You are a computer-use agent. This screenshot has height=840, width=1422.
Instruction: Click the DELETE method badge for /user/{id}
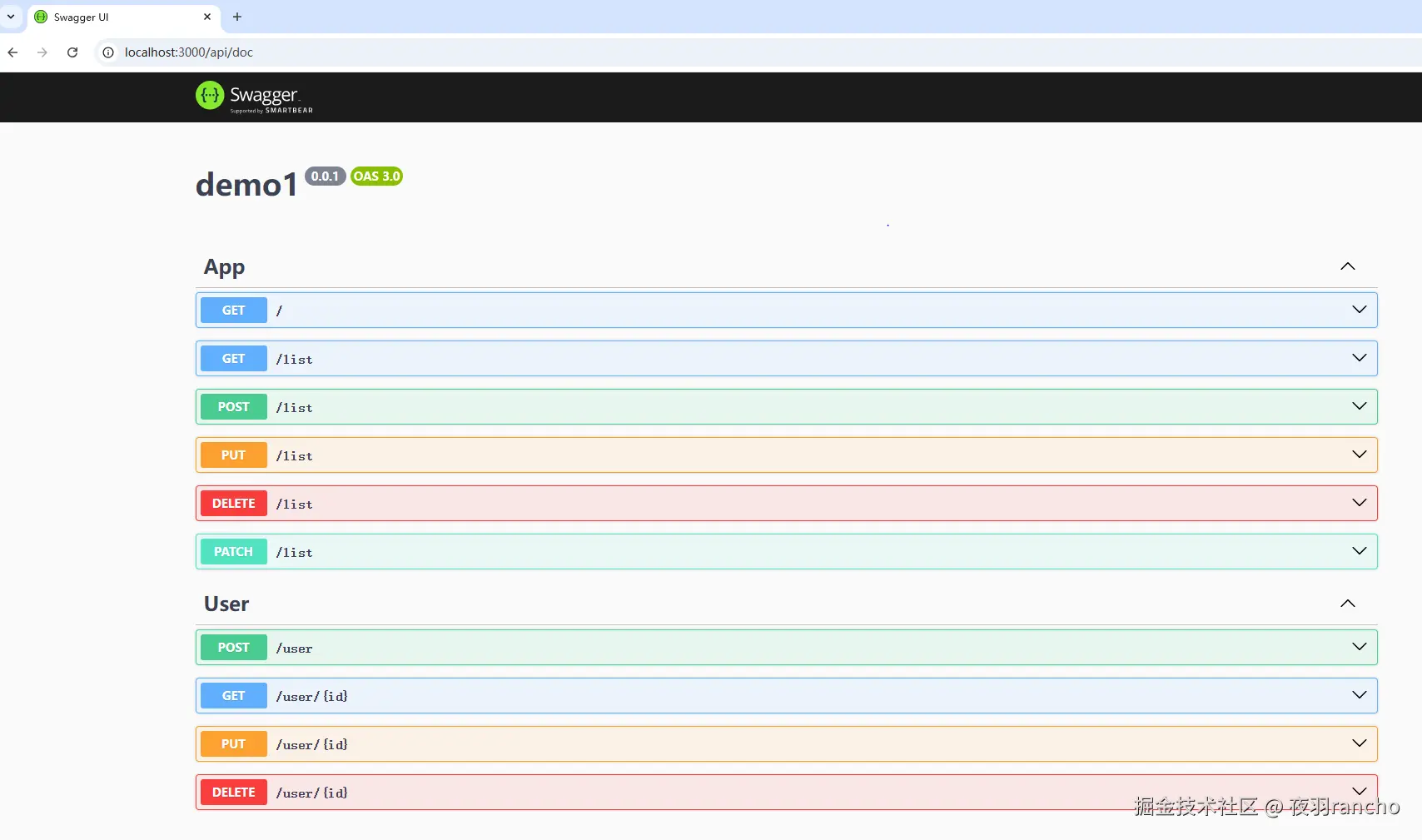tap(234, 792)
